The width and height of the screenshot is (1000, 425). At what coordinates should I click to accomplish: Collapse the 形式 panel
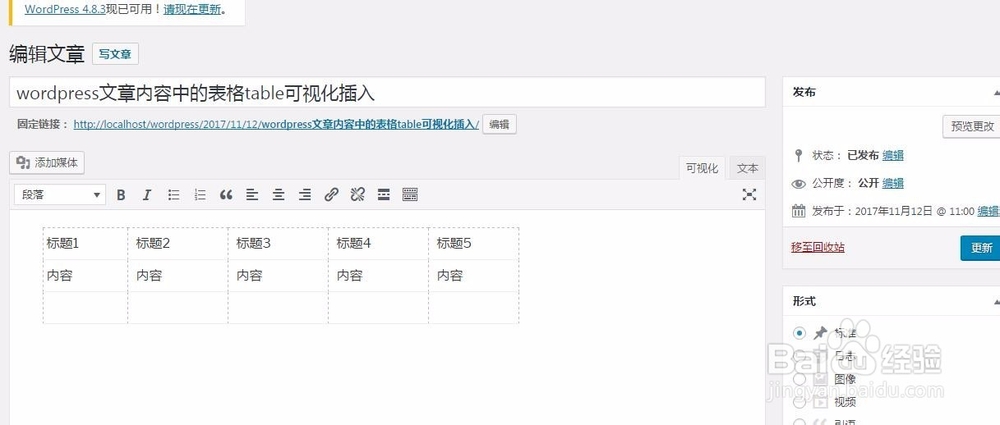tap(996, 302)
